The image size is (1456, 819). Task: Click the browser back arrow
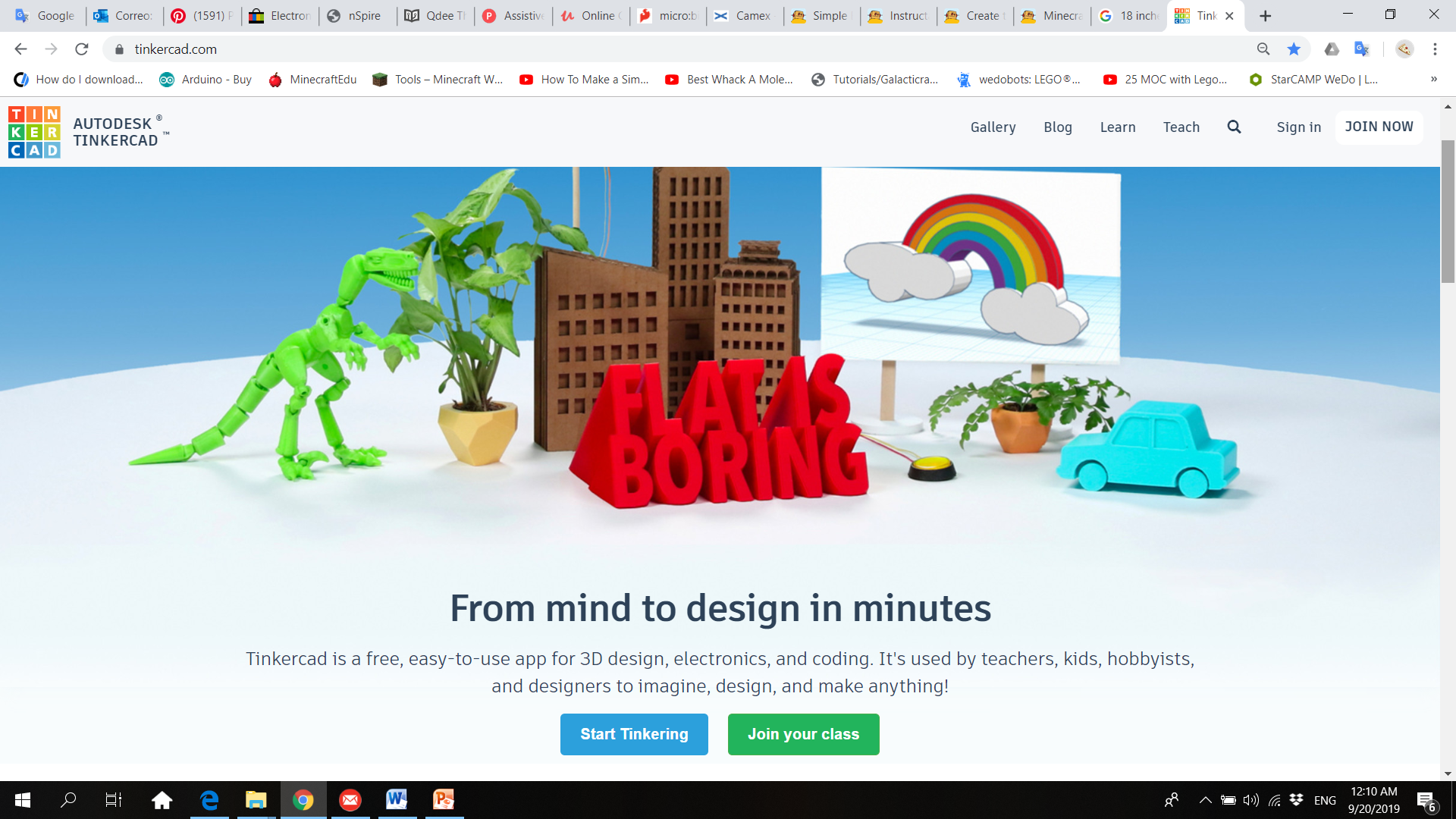[20, 49]
